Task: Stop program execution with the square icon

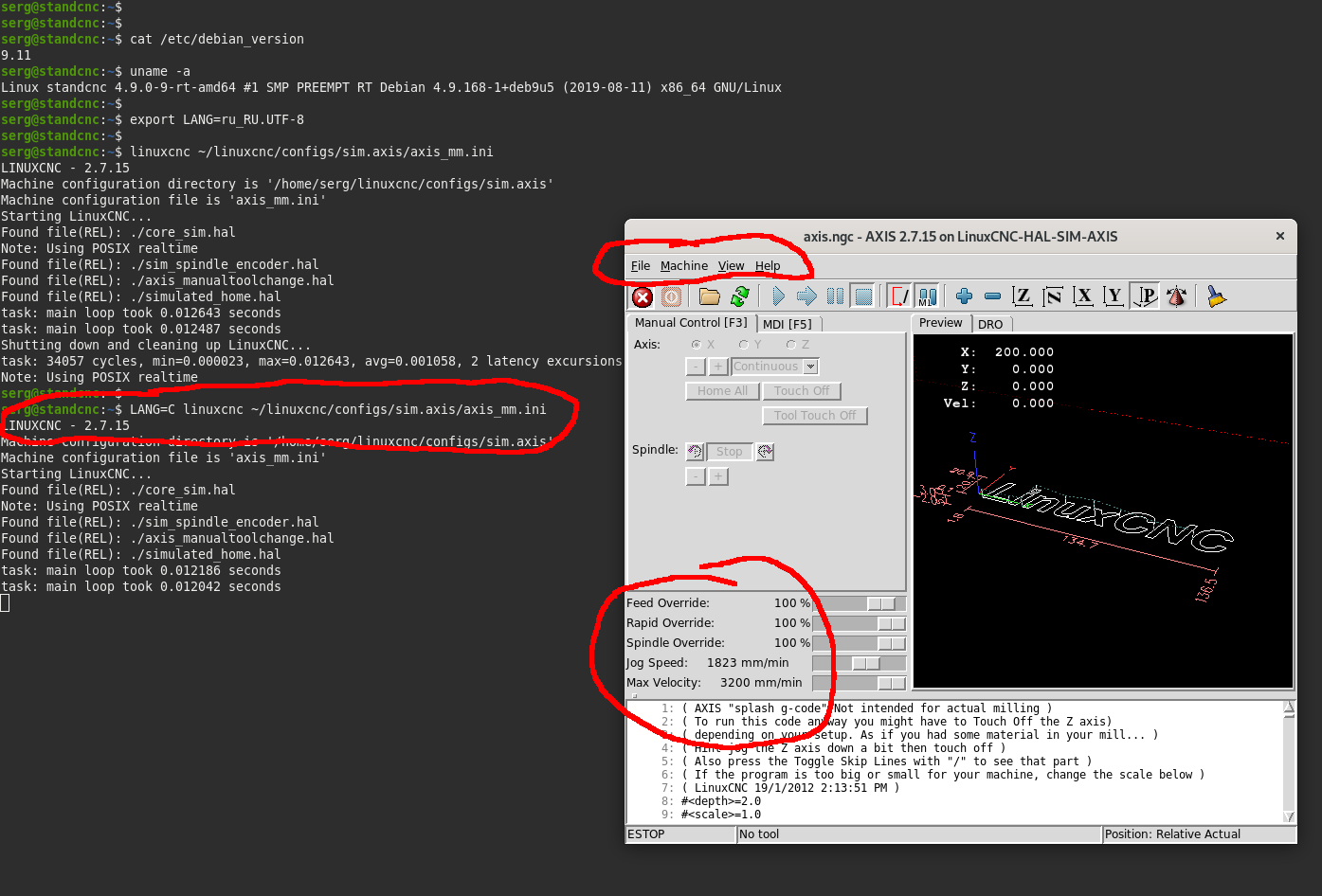Action: point(863,297)
